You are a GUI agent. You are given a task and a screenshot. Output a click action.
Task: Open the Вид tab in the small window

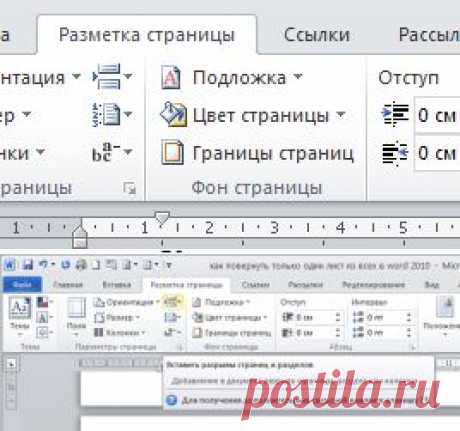click(x=431, y=285)
